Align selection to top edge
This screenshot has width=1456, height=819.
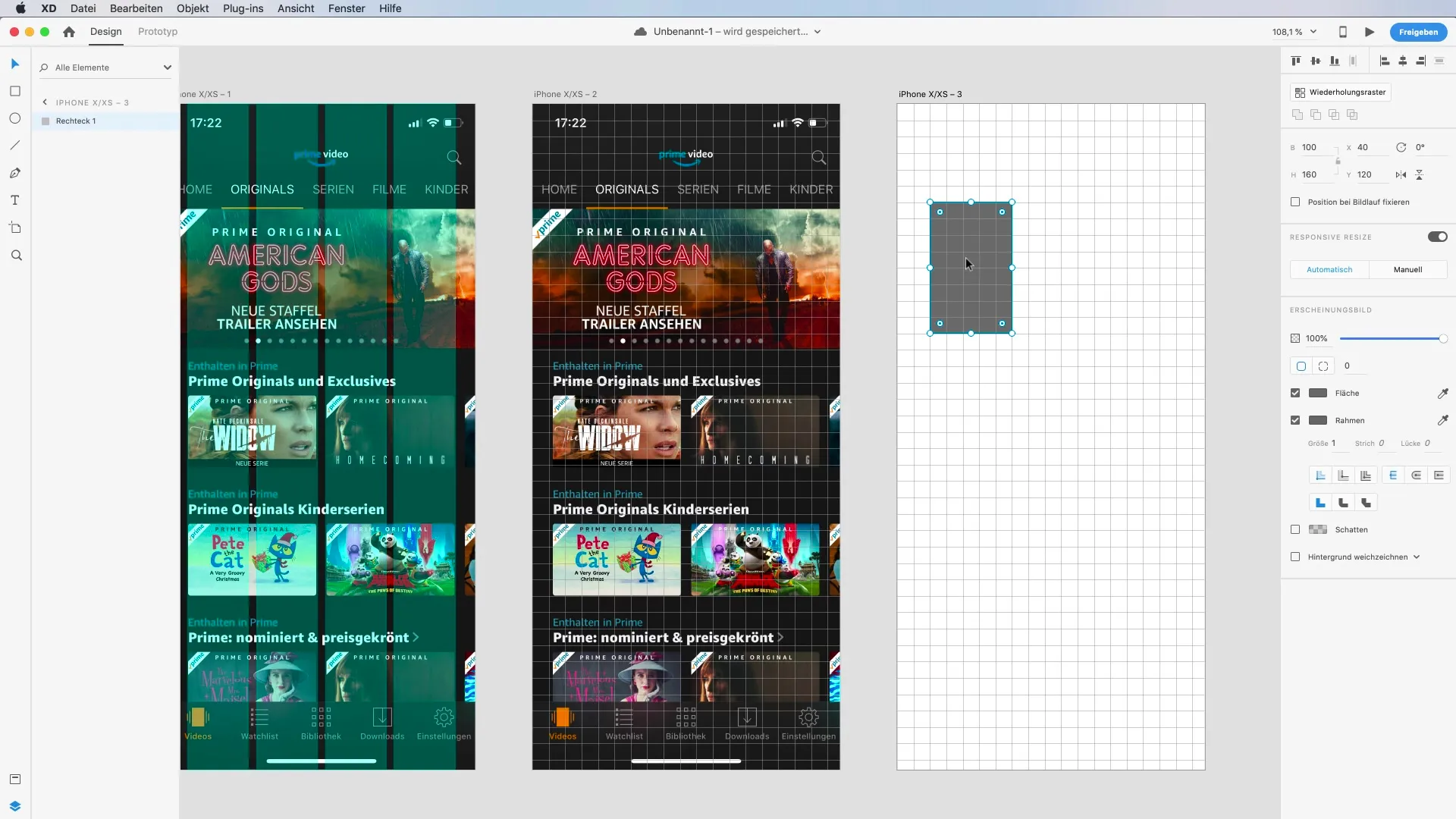point(1296,61)
